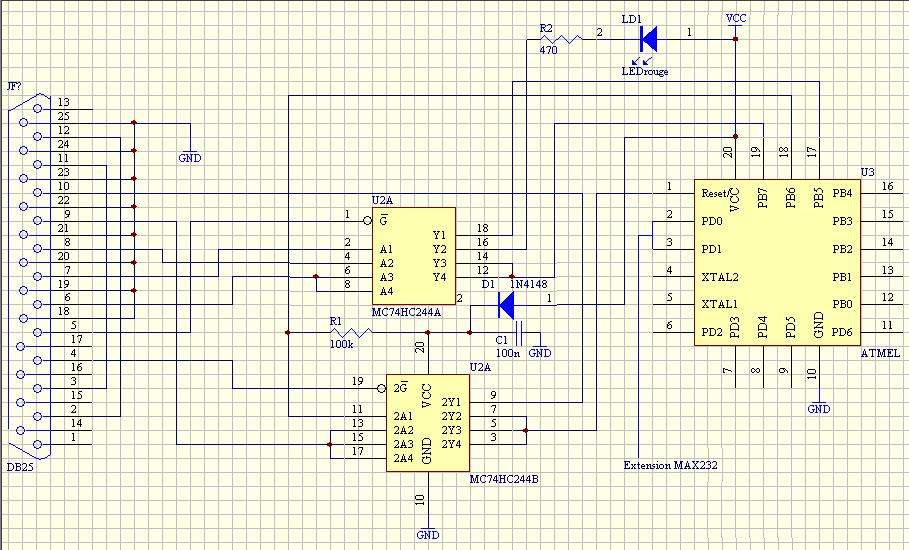Click the GND symbol under U3 pin 10
This screenshot has height=550, width=909.
(x=819, y=406)
